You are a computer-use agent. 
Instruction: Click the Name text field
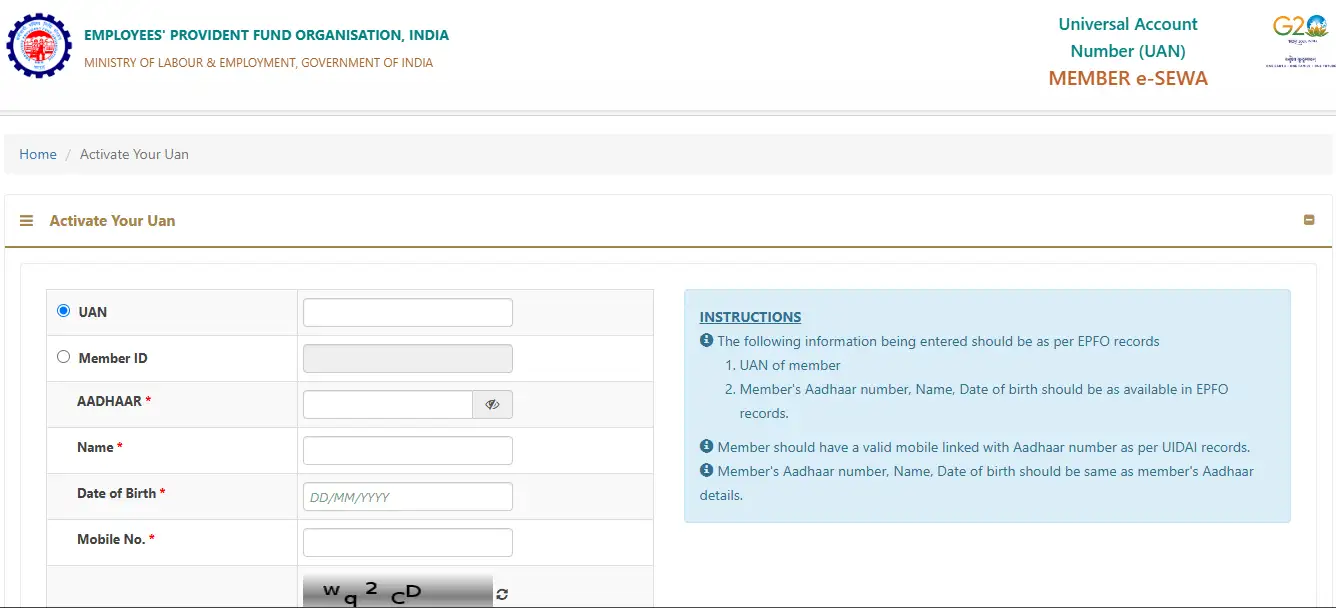[407, 451]
